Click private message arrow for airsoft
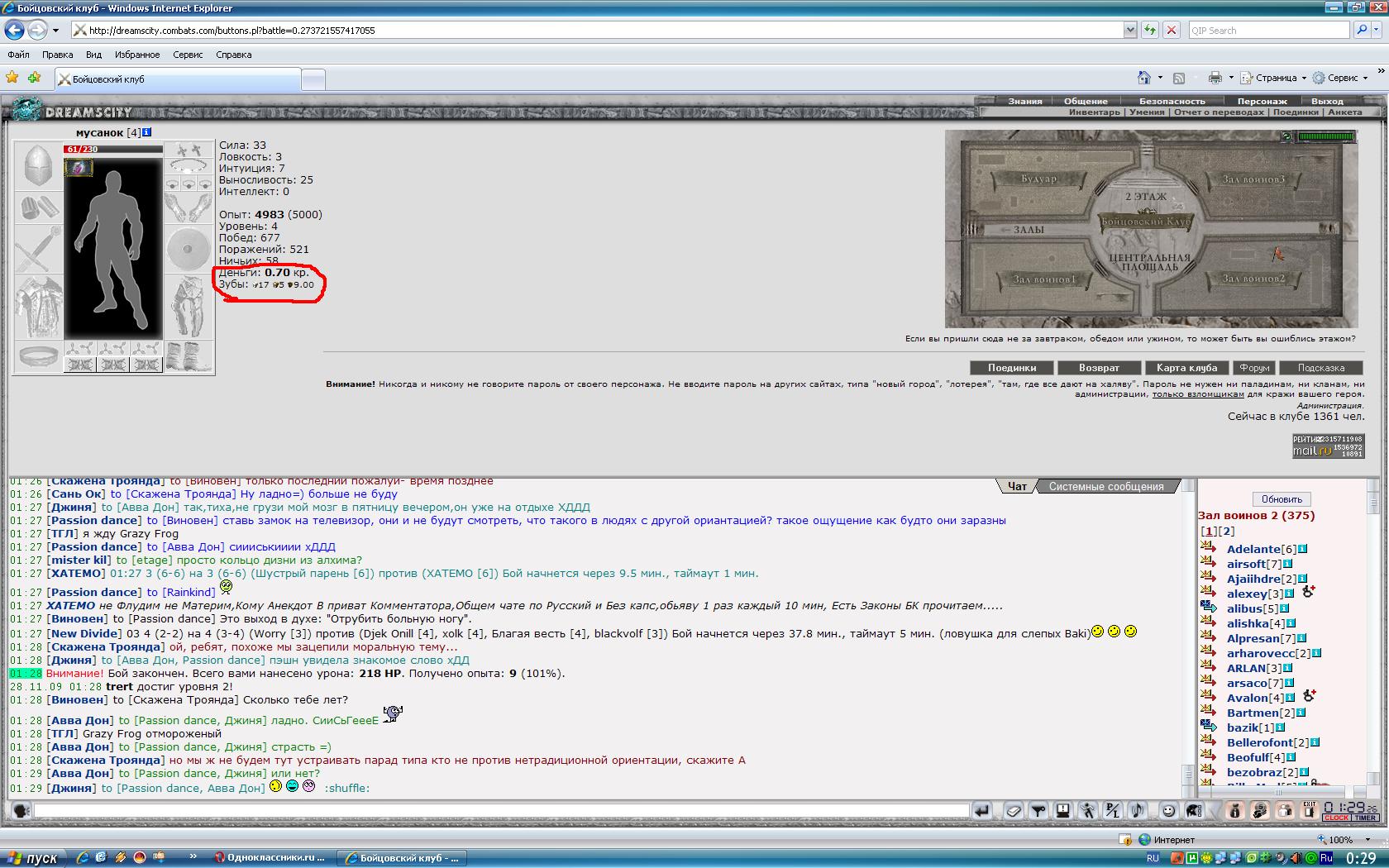 [1209, 563]
